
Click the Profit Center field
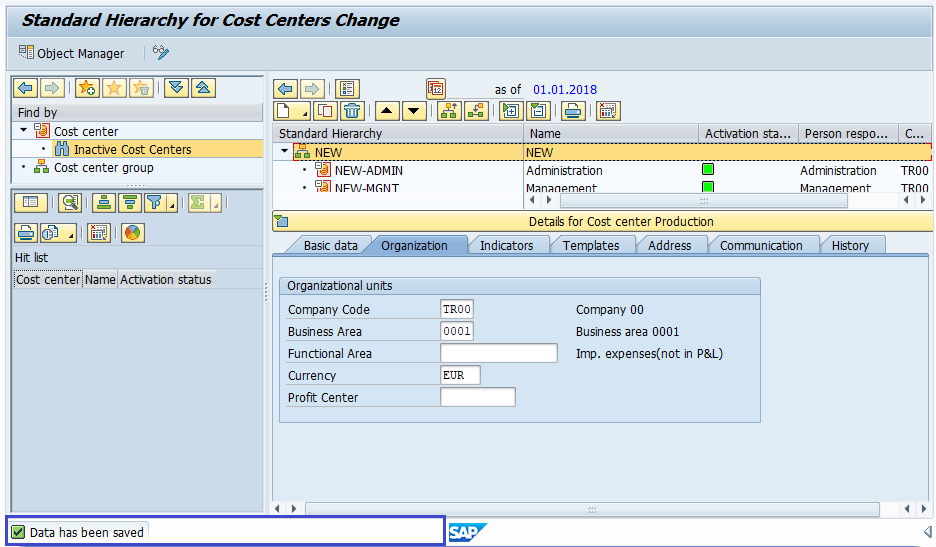pyautogui.click(x=478, y=397)
